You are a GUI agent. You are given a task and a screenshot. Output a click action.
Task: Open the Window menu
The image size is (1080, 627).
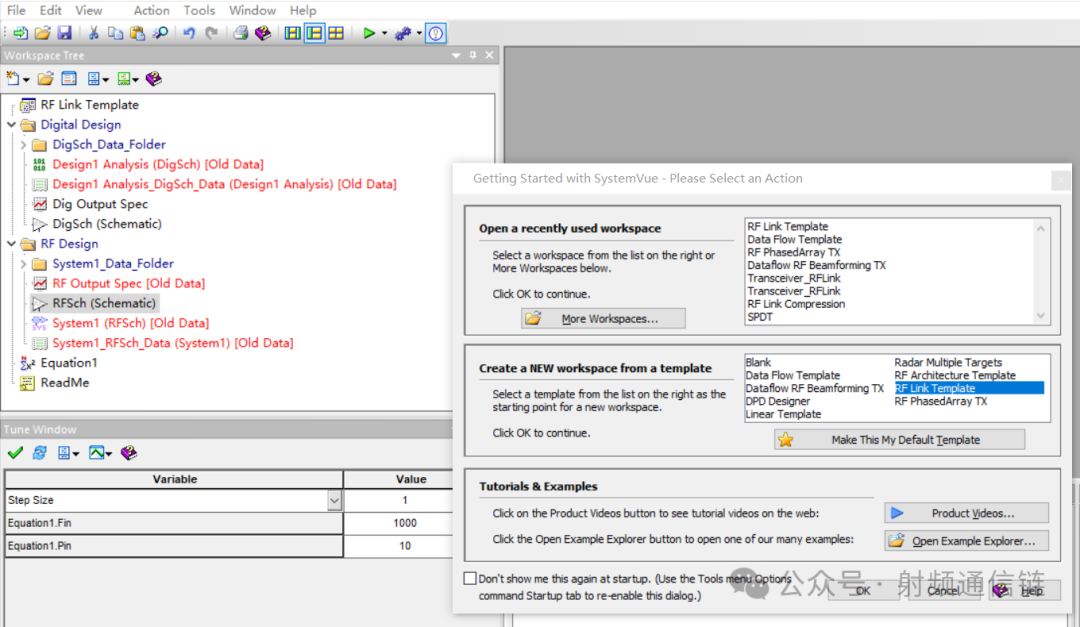pos(252,10)
